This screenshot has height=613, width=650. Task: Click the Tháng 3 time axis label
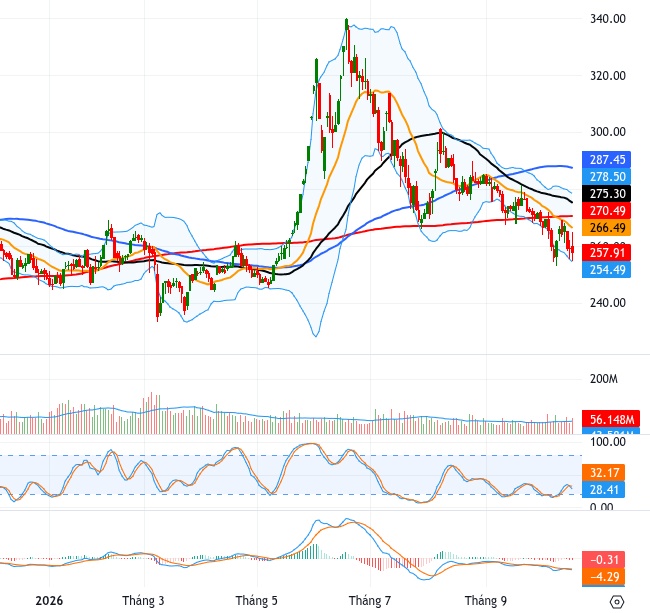(x=143, y=601)
